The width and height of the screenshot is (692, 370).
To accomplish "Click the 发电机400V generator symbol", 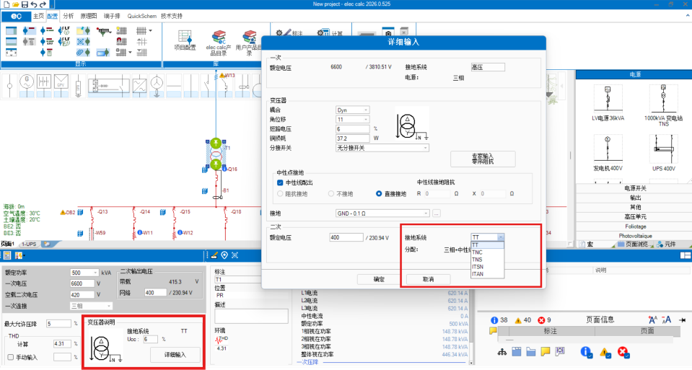I will (x=608, y=148).
